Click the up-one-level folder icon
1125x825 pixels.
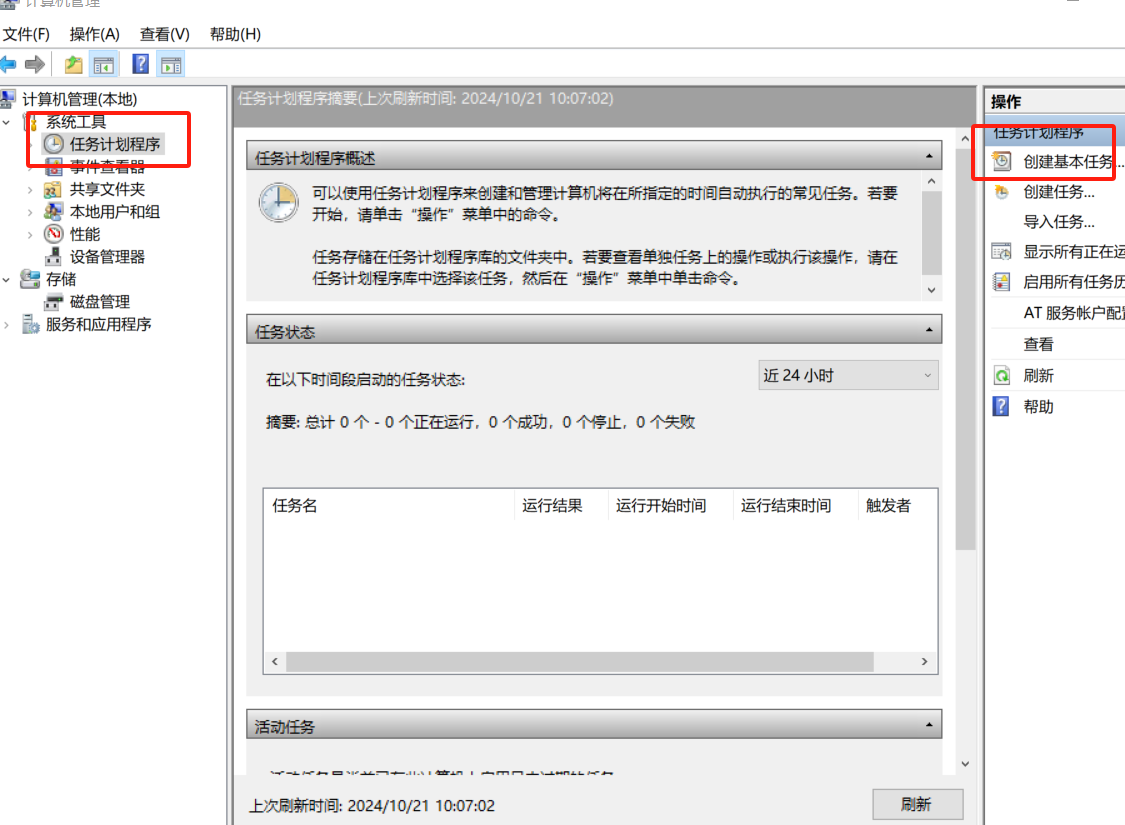click(73, 65)
